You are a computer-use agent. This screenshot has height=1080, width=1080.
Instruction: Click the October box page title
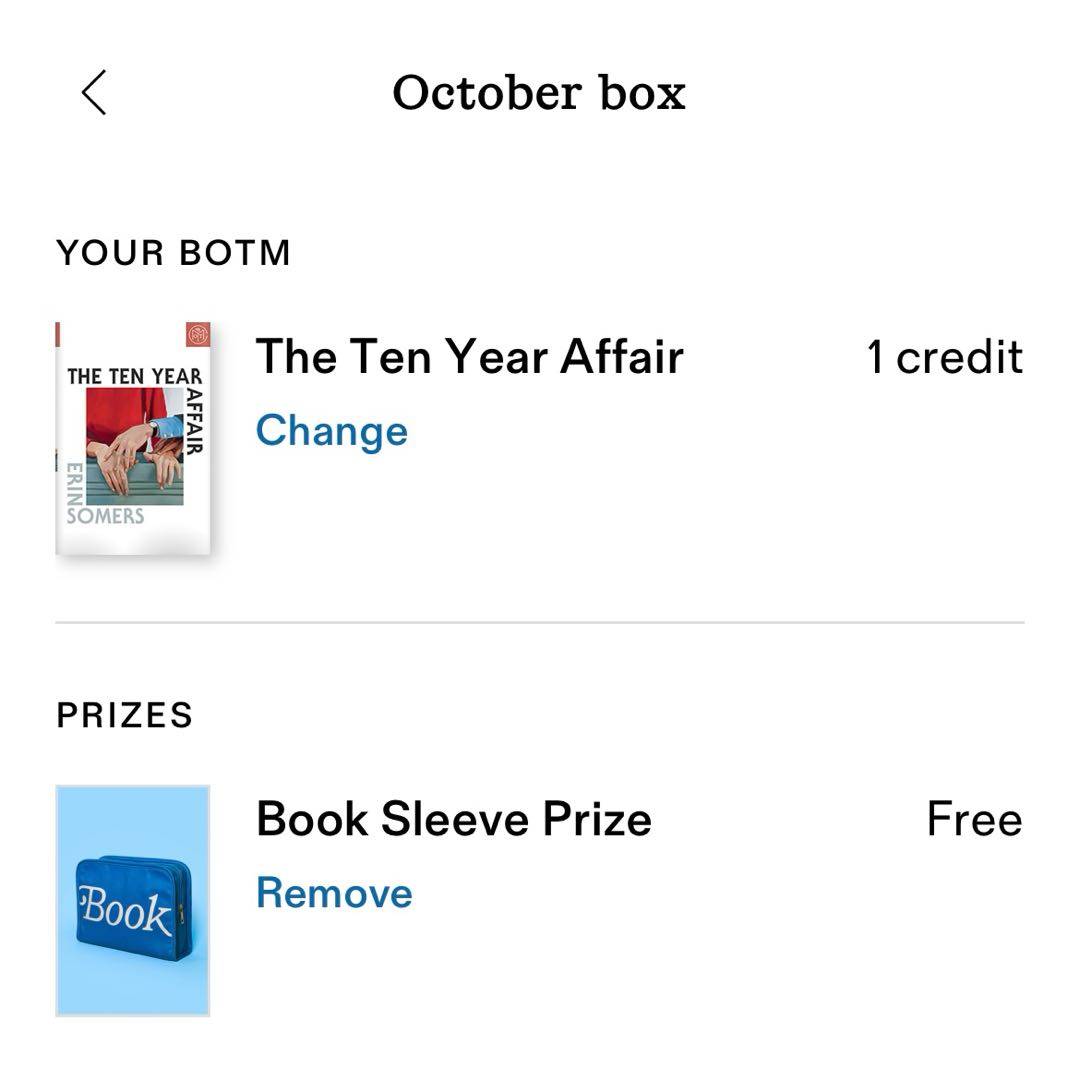tap(539, 93)
